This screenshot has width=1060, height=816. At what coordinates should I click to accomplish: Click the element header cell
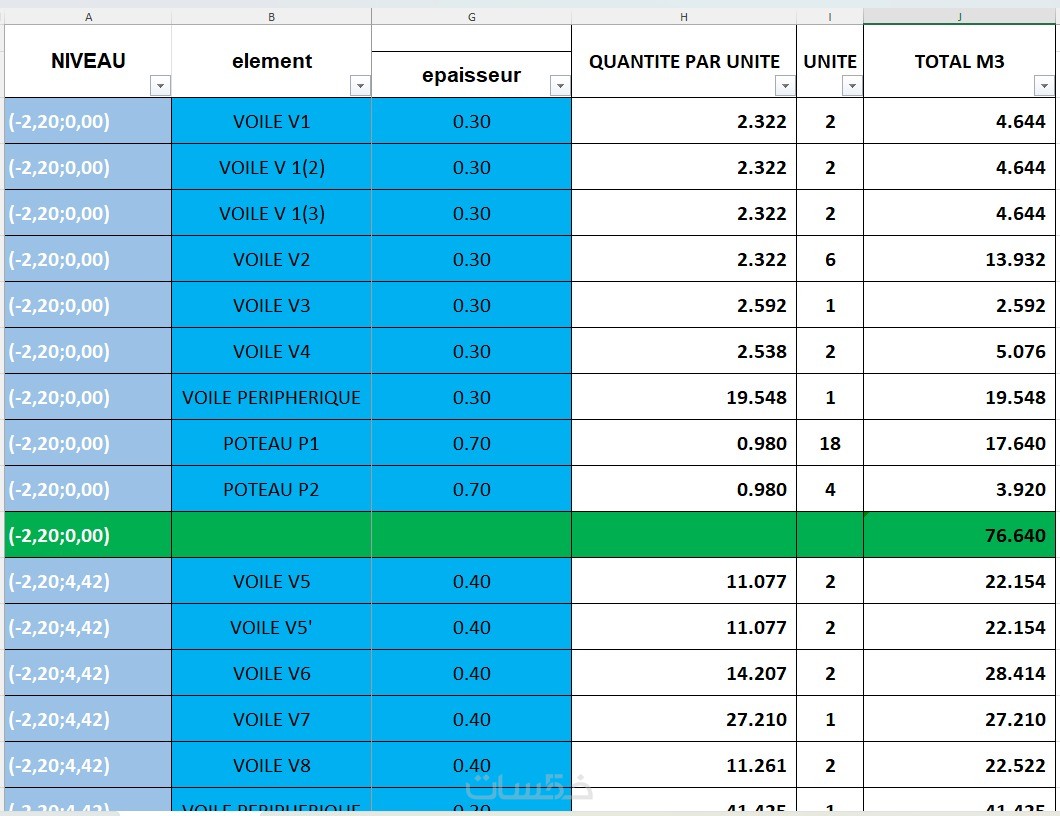click(x=271, y=61)
